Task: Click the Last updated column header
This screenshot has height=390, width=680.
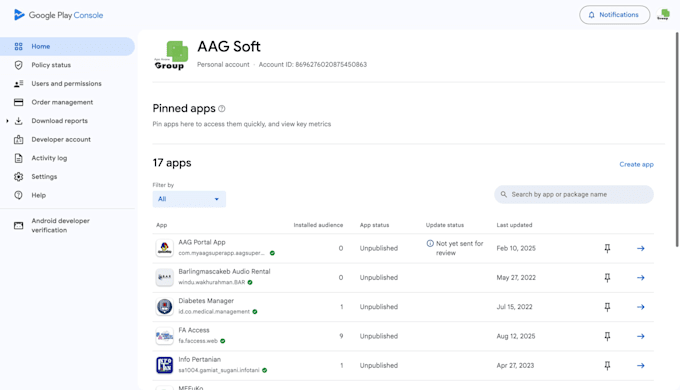Action: coord(514,225)
